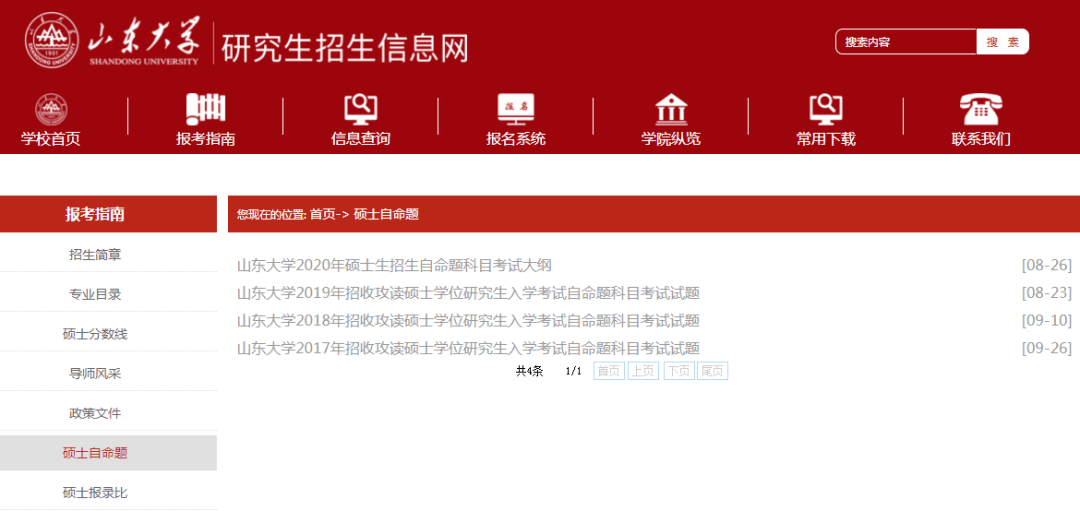Select 招生简章 in the sidebar
Screen dimensions: 1080x511
point(95,255)
